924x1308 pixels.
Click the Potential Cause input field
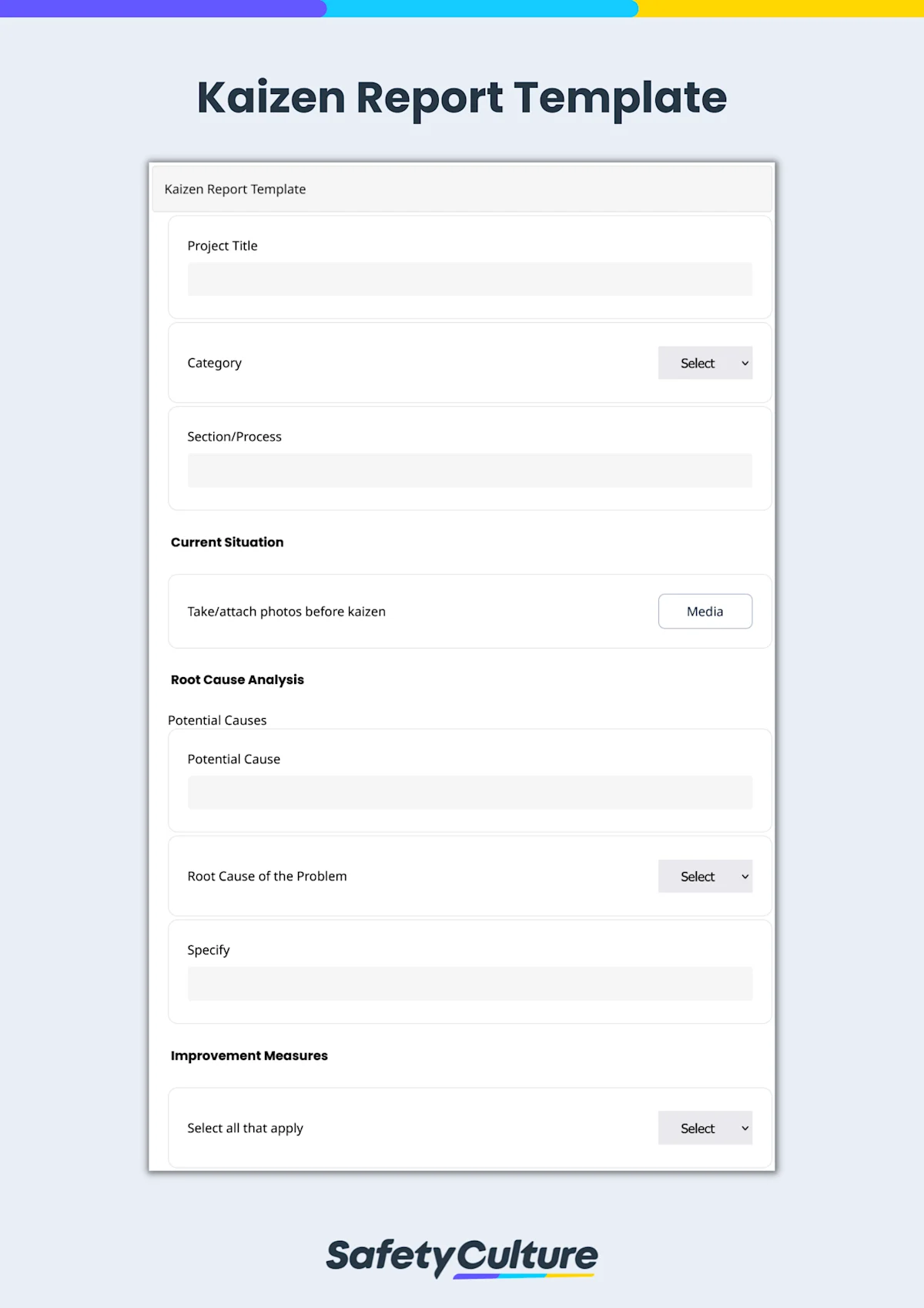tap(470, 792)
